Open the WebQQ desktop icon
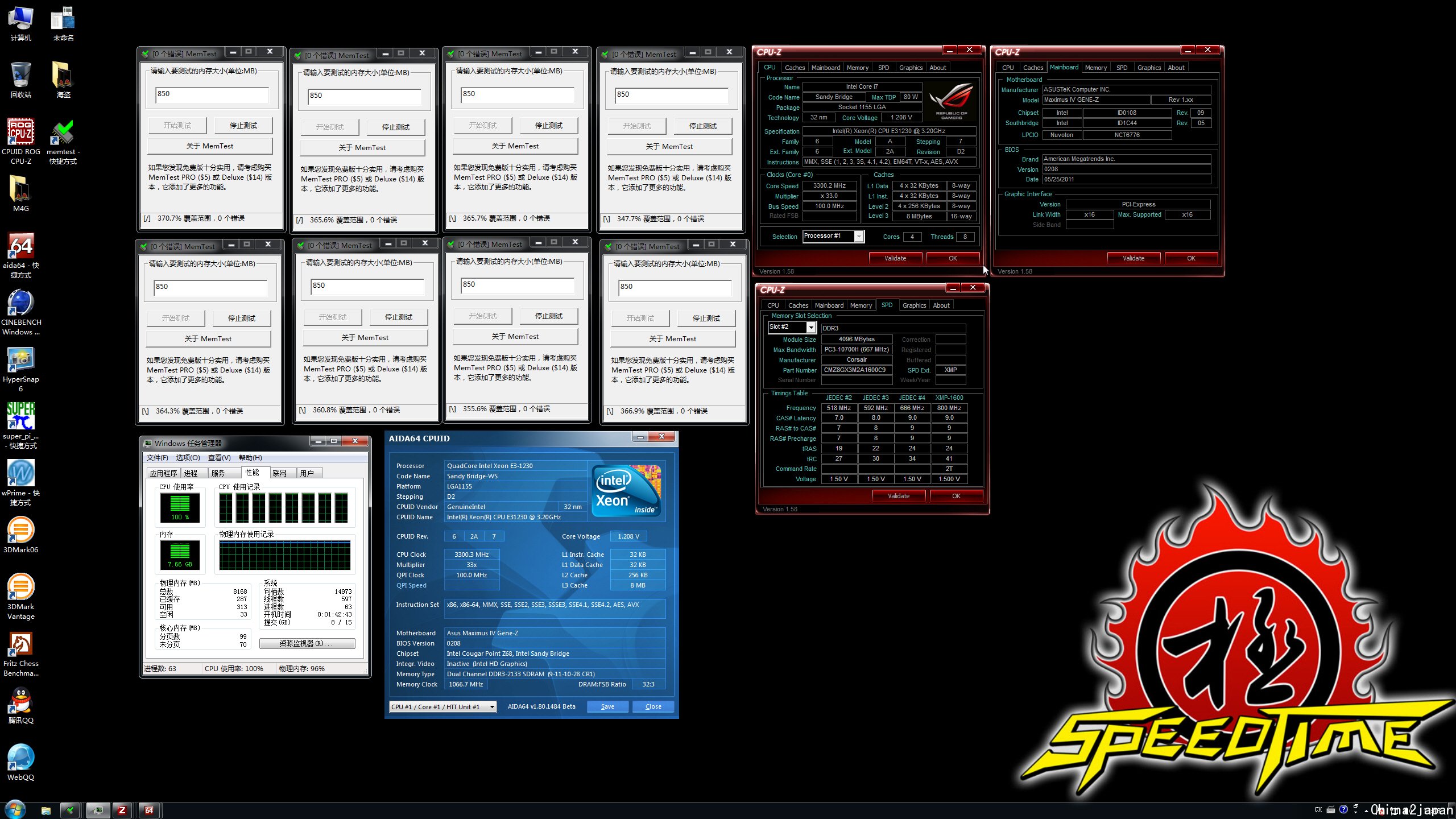 [21, 763]
